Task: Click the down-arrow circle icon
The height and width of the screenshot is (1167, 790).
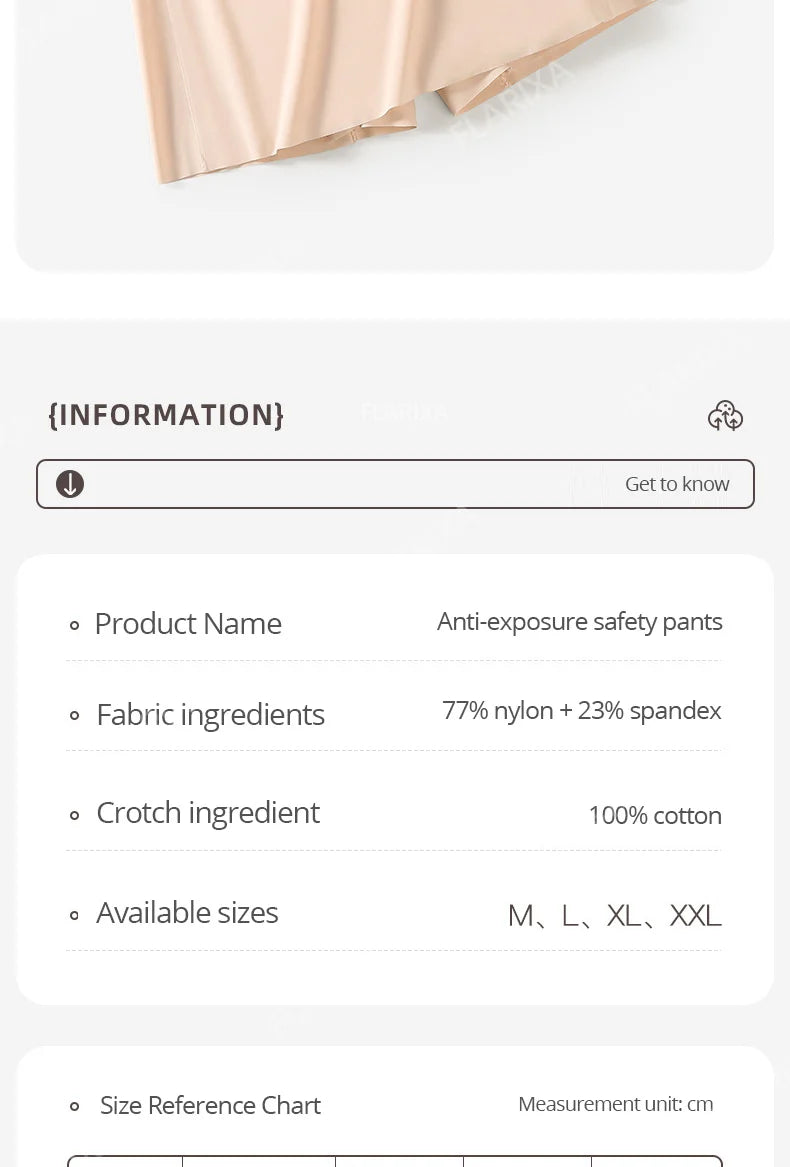Action: 70,484
